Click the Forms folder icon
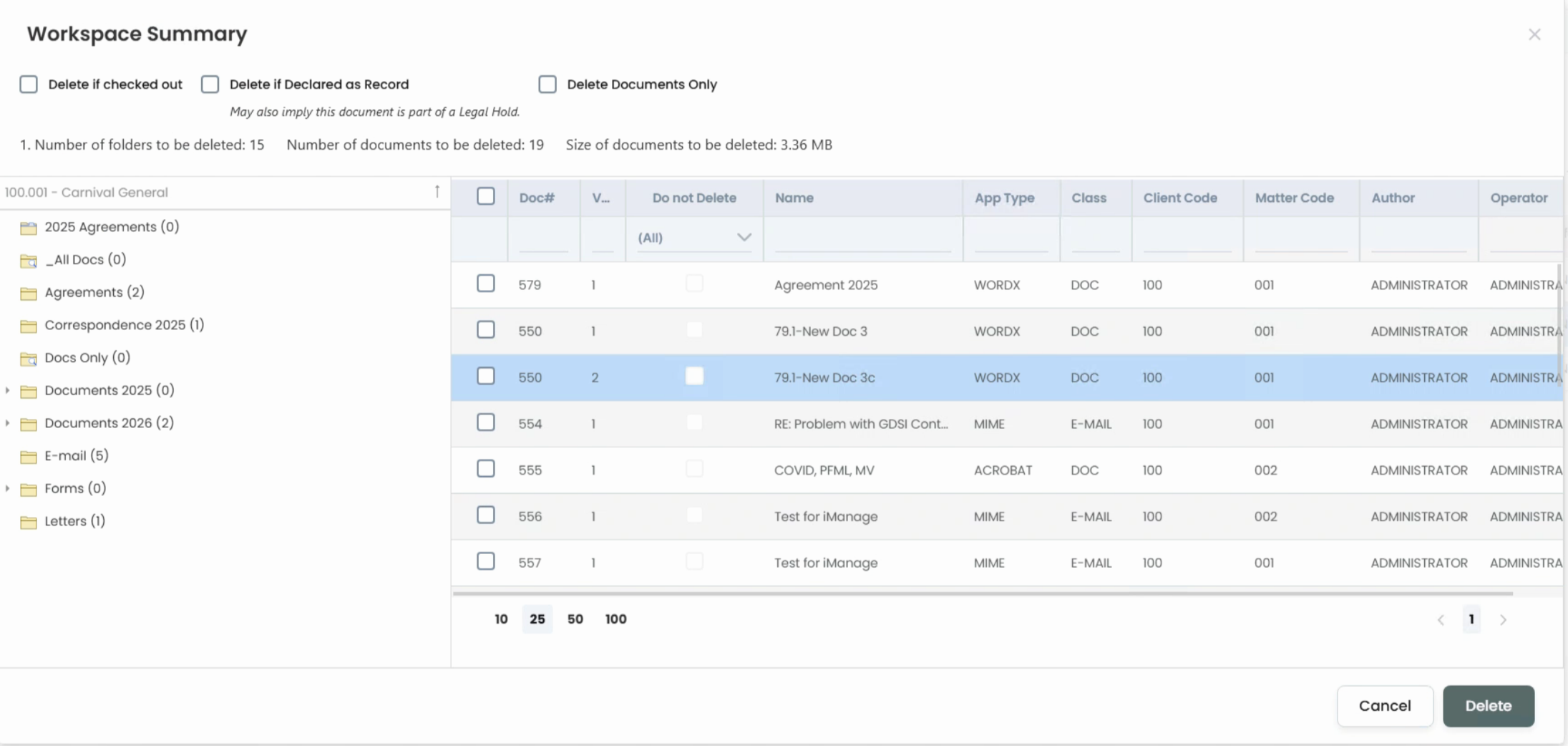Image resolution: width=1568 pixels, height=746 pixels. point(29,490)
